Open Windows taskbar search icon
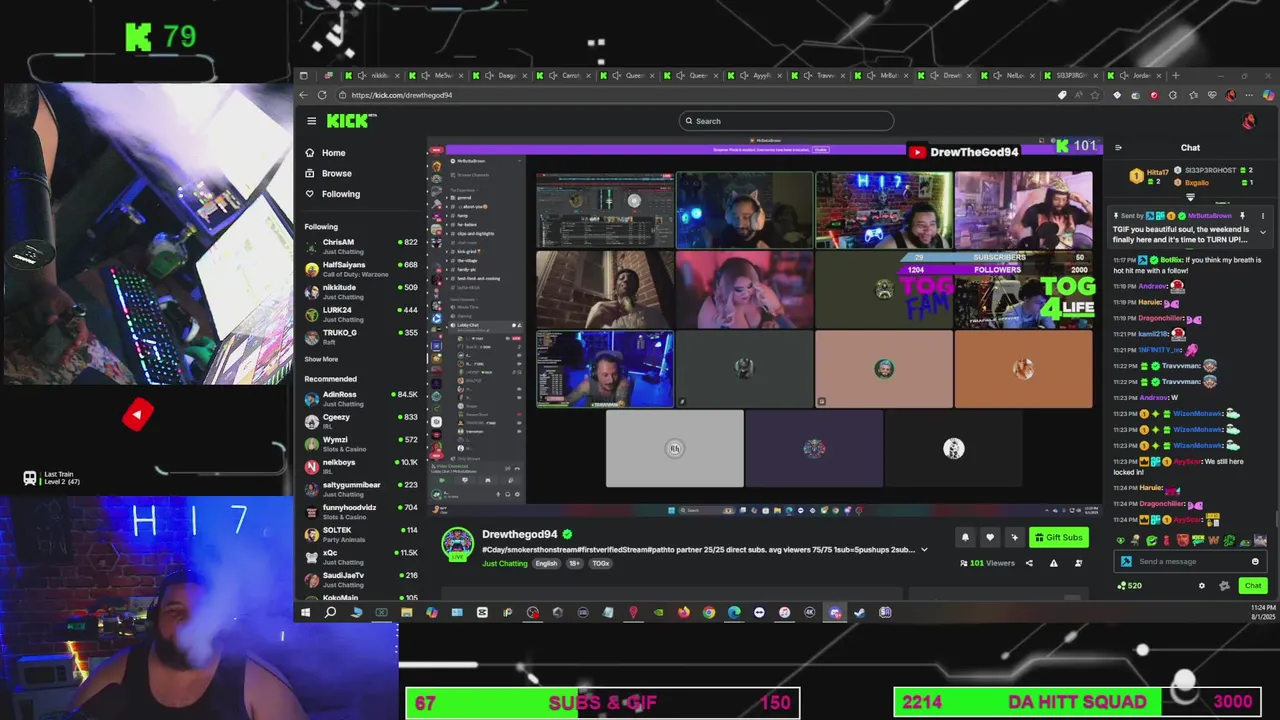This screenshot has height=720, width=1280. (x=330, y=612)
